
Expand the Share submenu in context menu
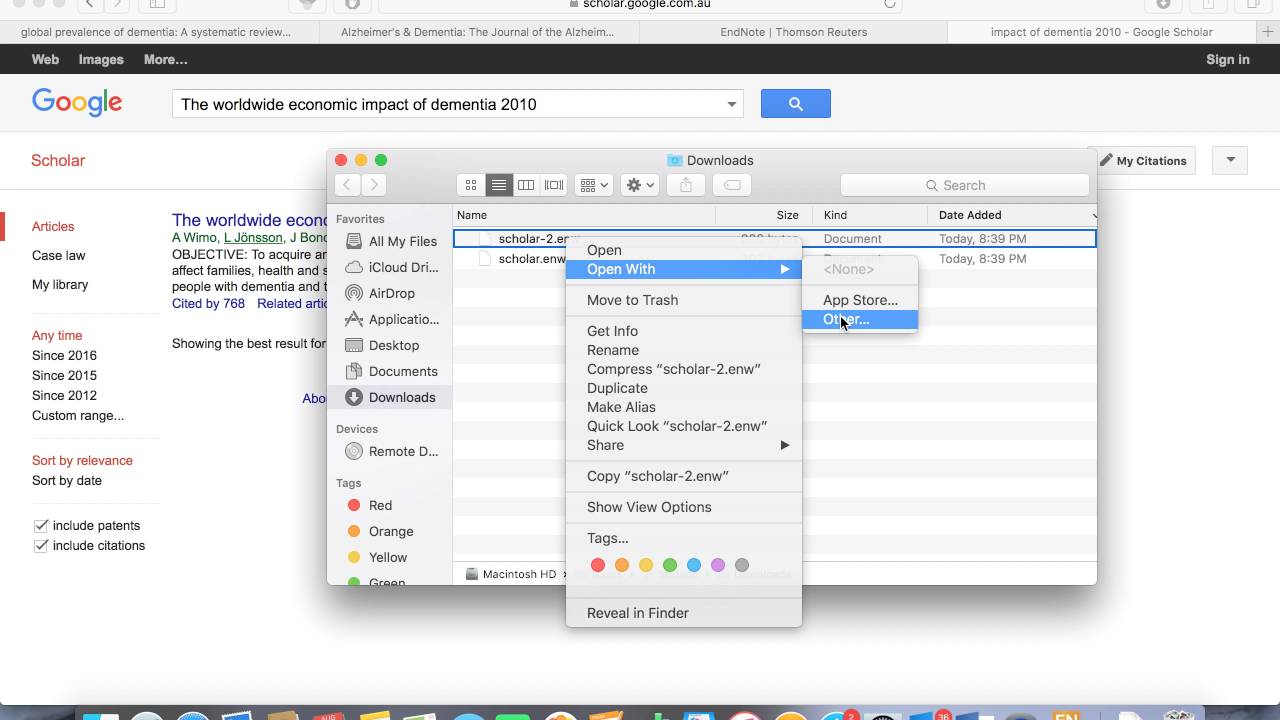pos(684,445)
